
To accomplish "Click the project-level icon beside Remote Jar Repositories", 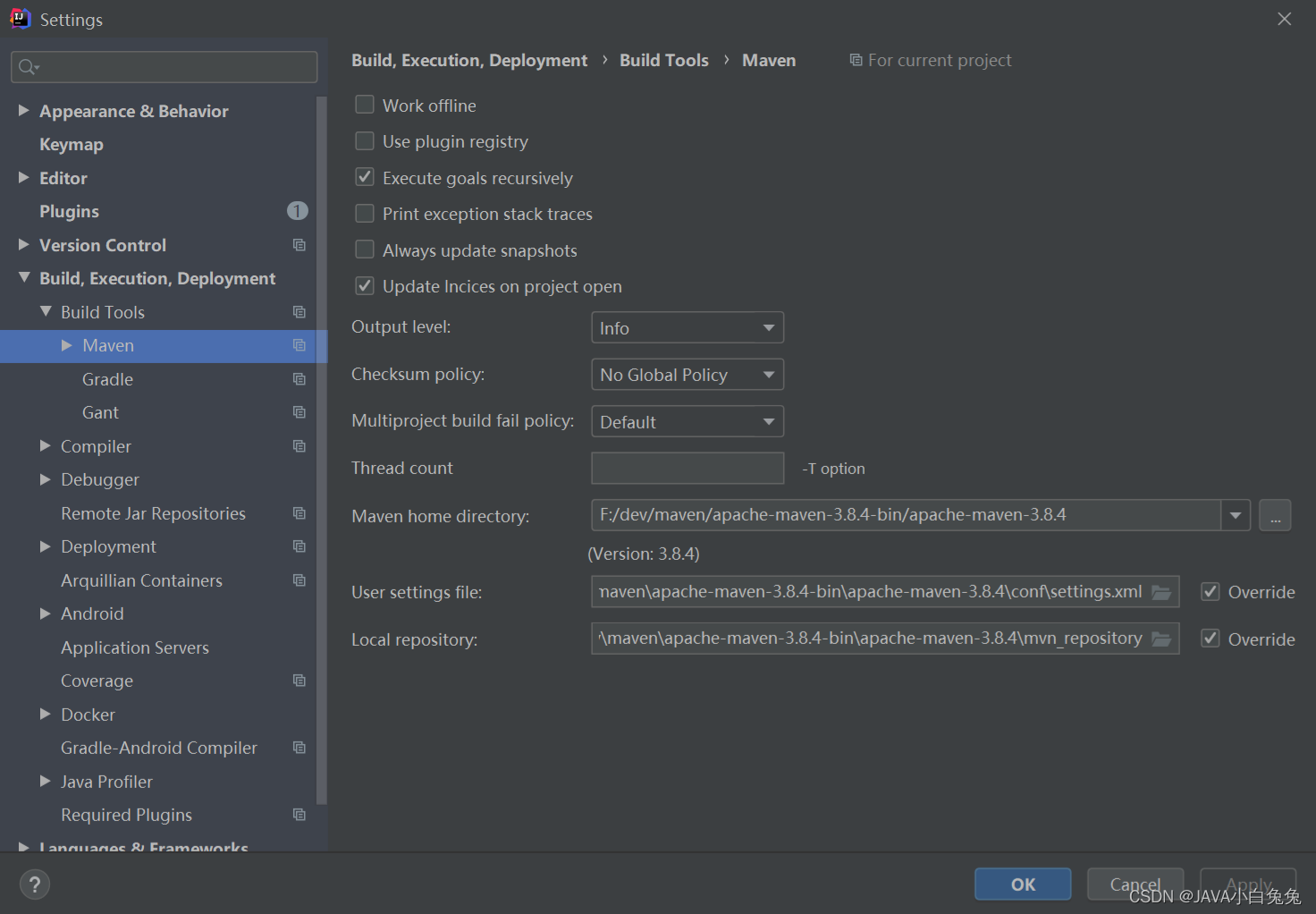I will pyautogui.click(x=299, y=513).
